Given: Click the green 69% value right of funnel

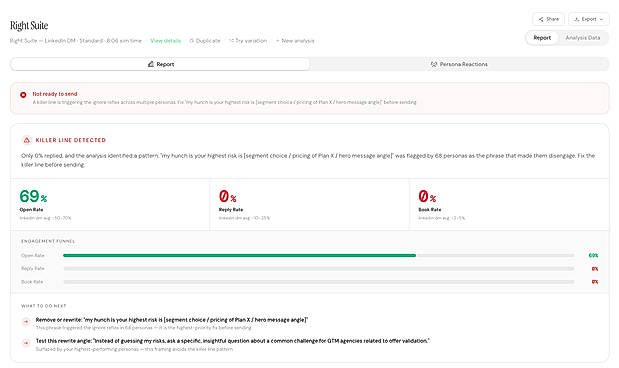Looking at the screenshot, I should (593, 255).
